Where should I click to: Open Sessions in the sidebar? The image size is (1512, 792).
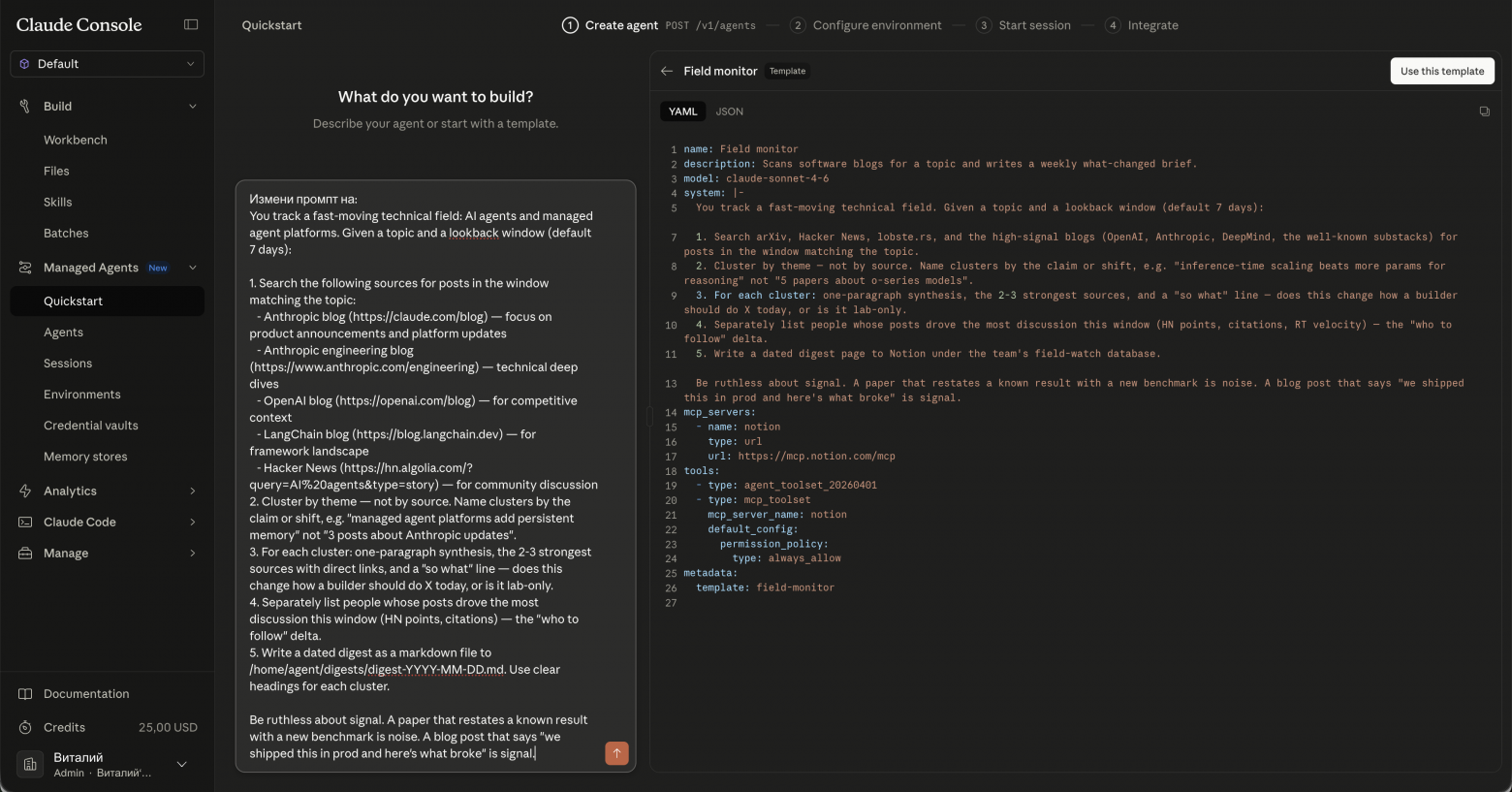pyautogui.click(x=107, y=363)
